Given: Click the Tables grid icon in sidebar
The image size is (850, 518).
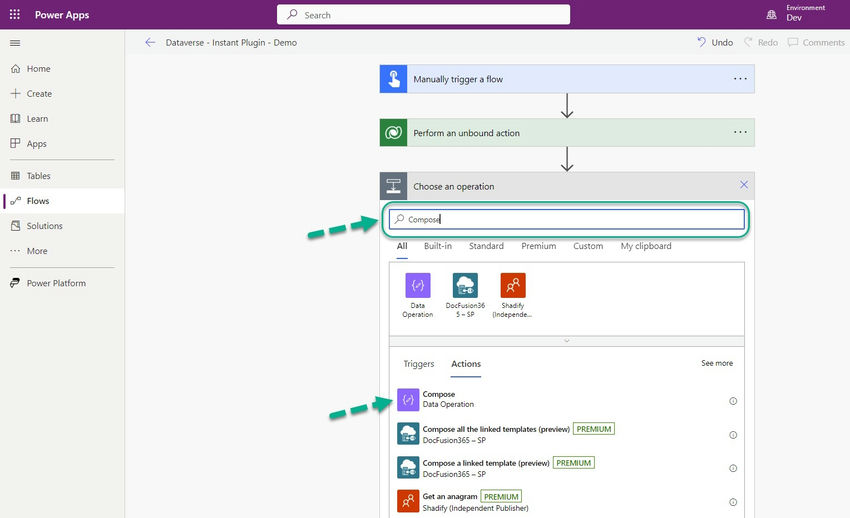Looking at the screenshot, I should tap(15, 176).
